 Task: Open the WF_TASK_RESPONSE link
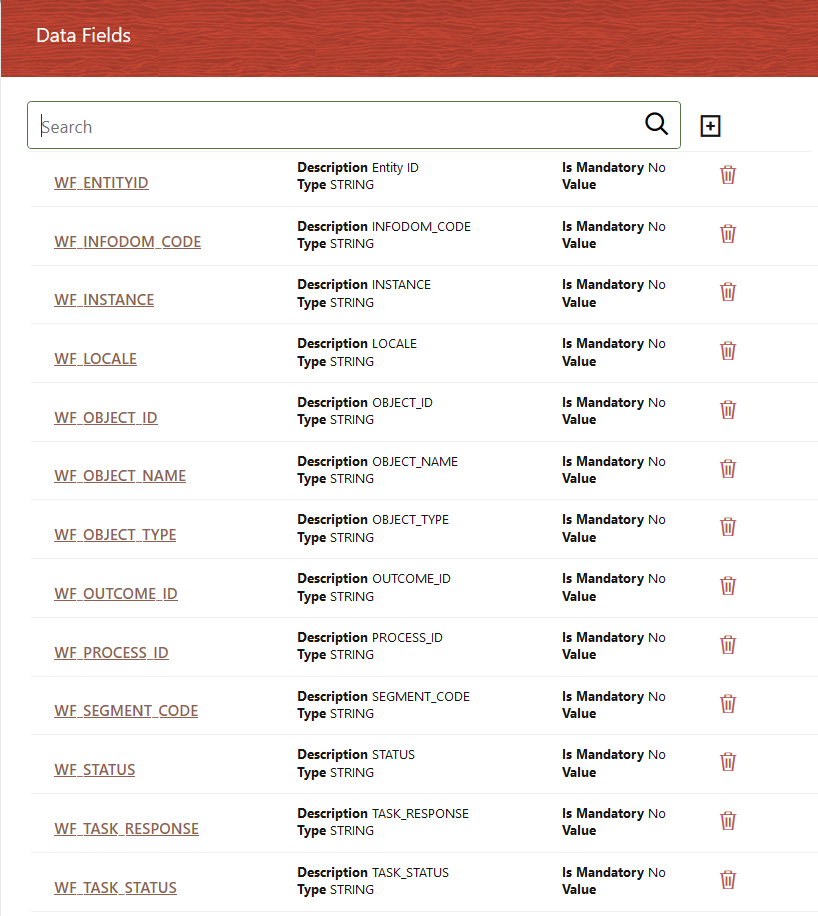pos(126,829)
